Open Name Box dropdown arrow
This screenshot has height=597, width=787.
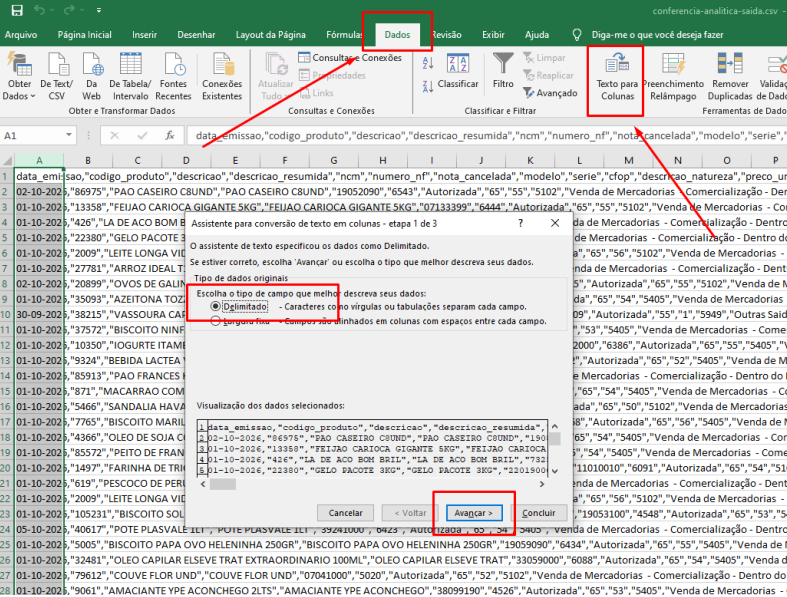69,135
